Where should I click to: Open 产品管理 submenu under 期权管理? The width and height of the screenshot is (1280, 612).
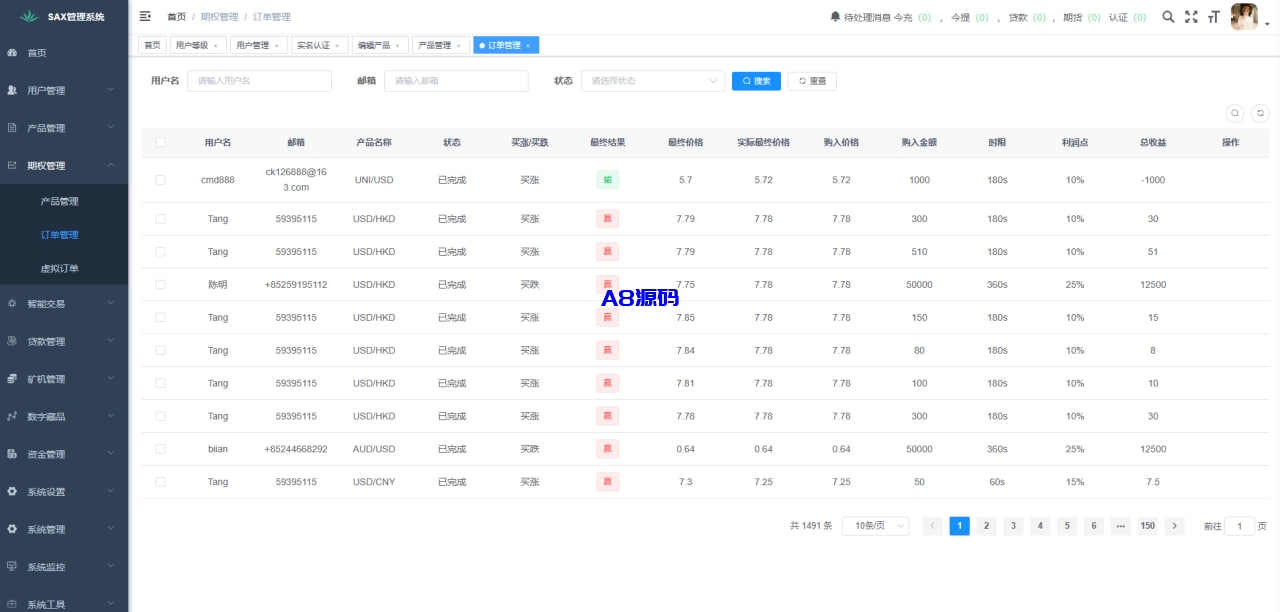(x=64, y=201)
